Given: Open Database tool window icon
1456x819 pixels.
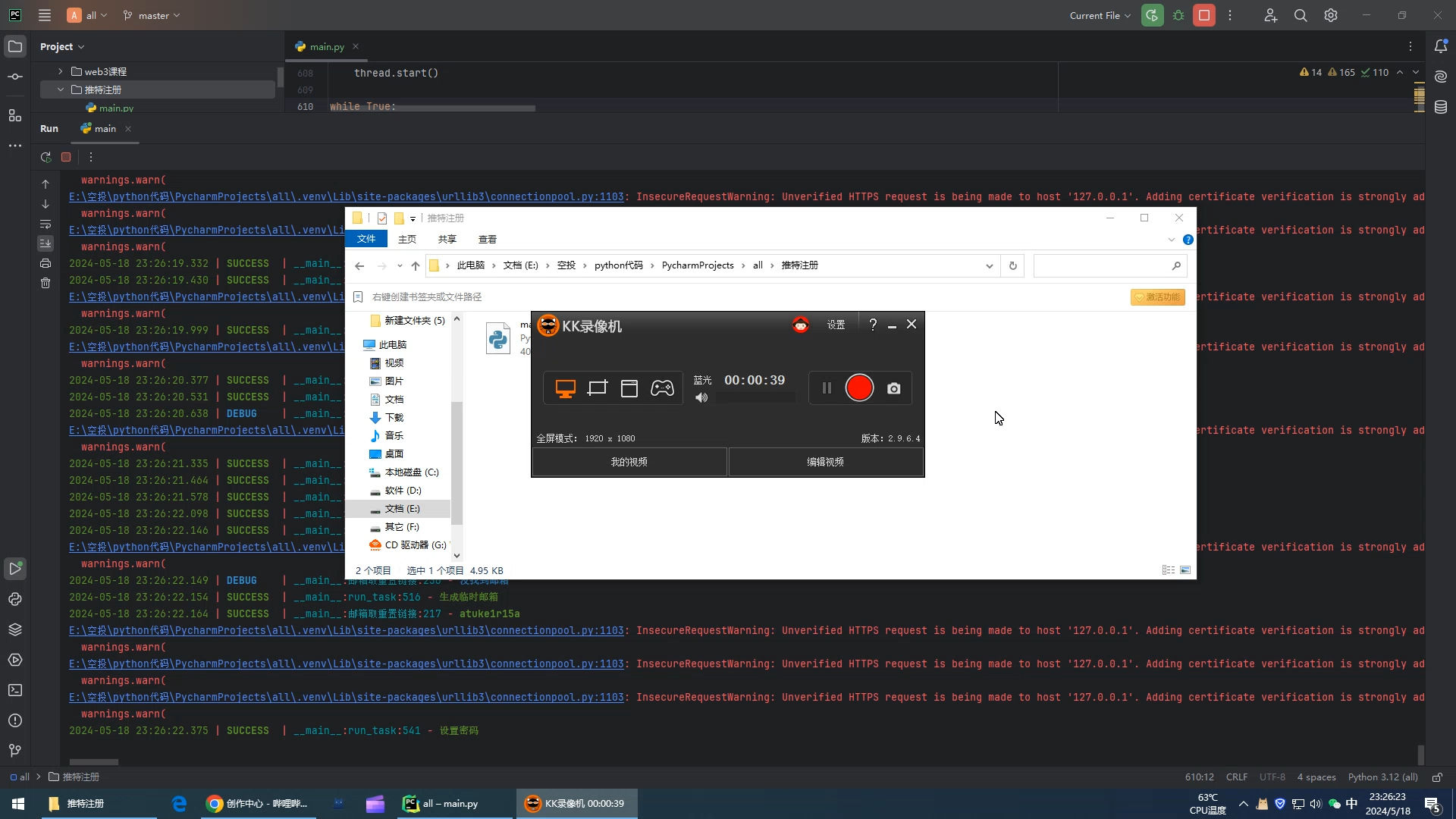Looking at the screenshot, I should 1441,107.
